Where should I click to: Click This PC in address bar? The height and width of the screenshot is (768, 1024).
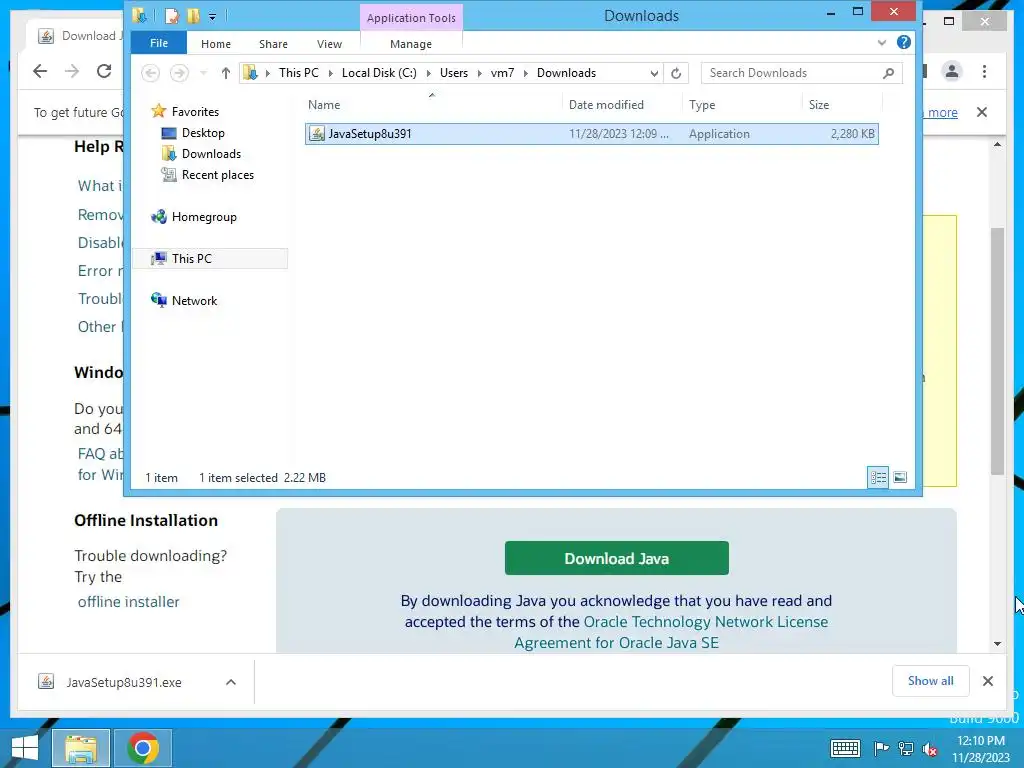pyautogui.click(x=298, y=73)
